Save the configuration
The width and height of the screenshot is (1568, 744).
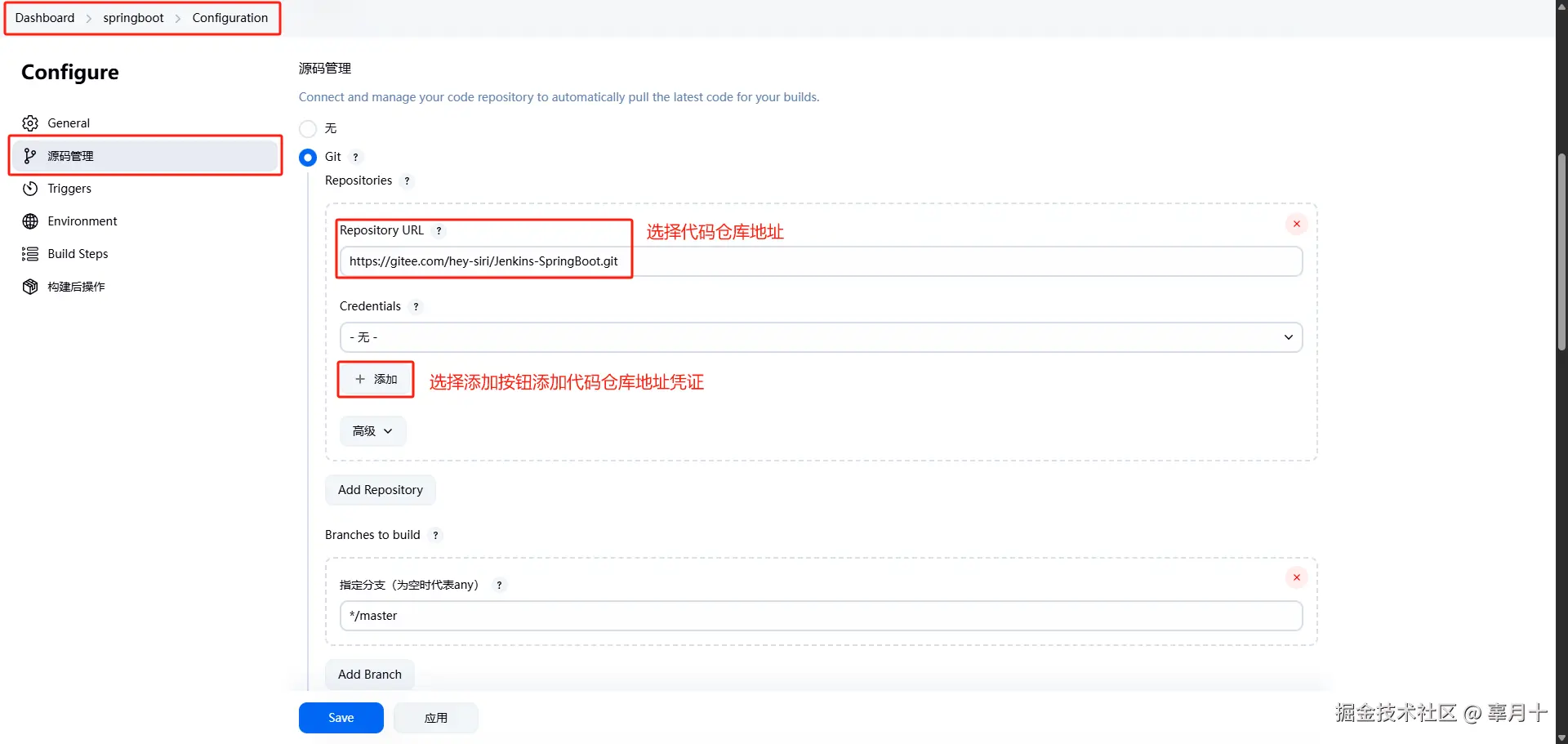click(341, 718)
